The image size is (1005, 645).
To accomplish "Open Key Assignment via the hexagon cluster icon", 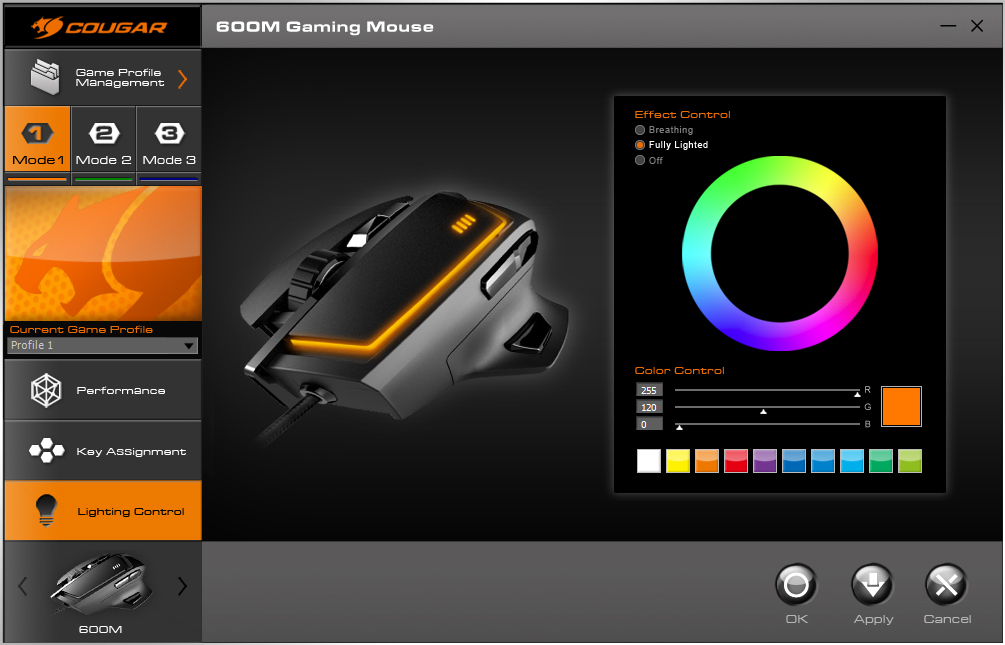I will (46, 451).
